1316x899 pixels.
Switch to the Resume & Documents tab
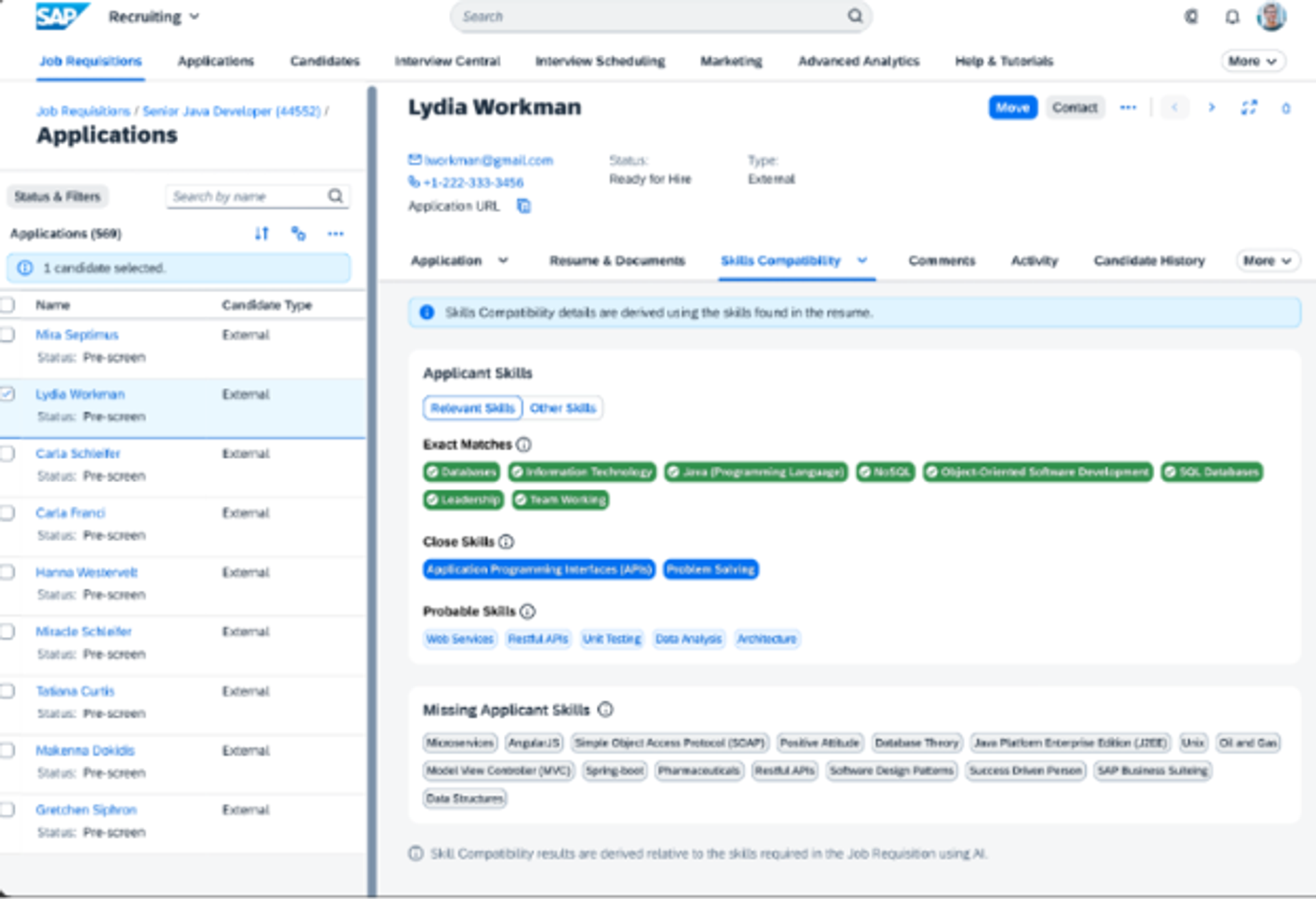[x=617, y=261]
